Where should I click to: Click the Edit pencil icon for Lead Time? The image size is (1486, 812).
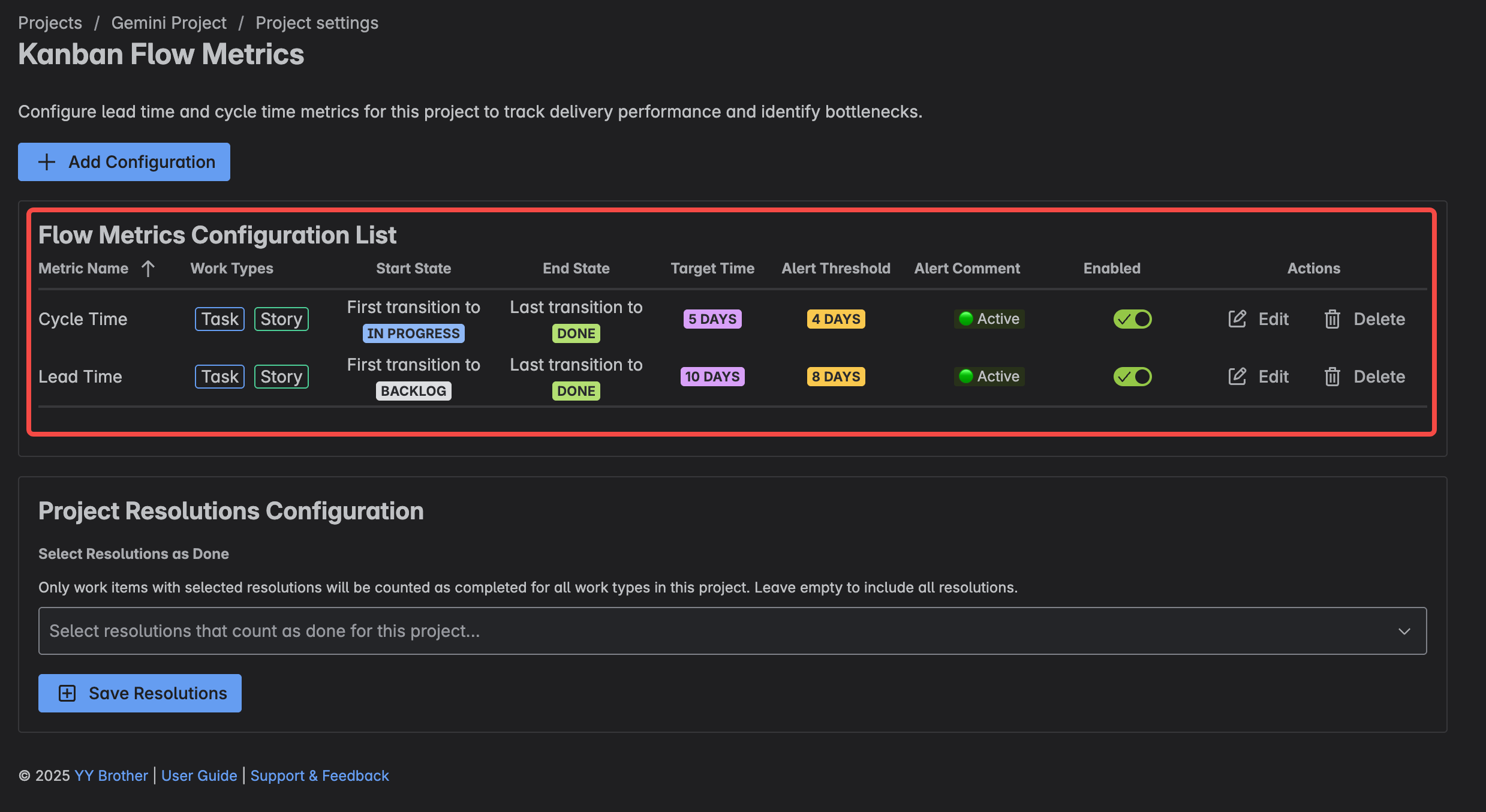tap(1237, 376)
